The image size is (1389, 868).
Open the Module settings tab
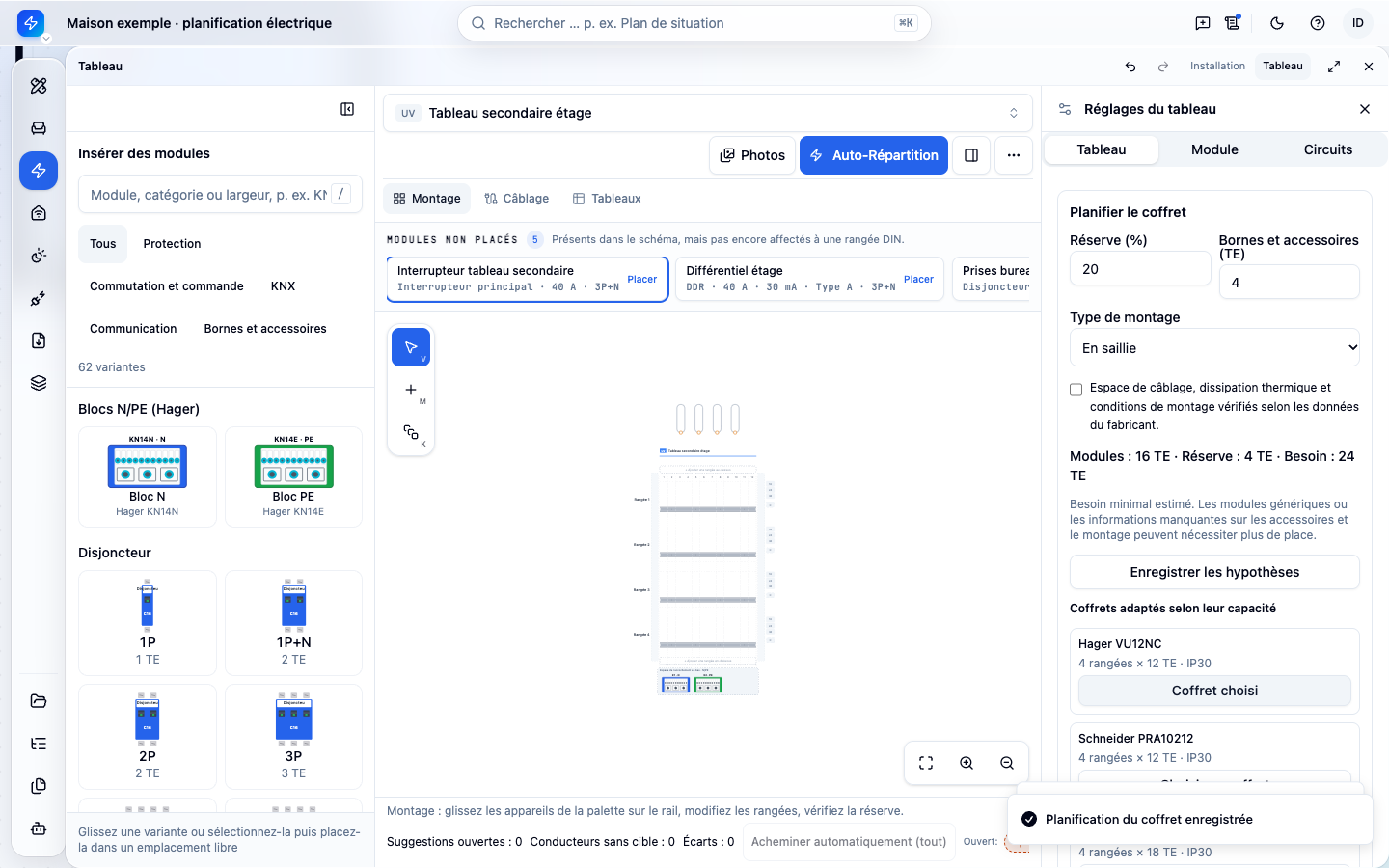(x=1214, y=149)
